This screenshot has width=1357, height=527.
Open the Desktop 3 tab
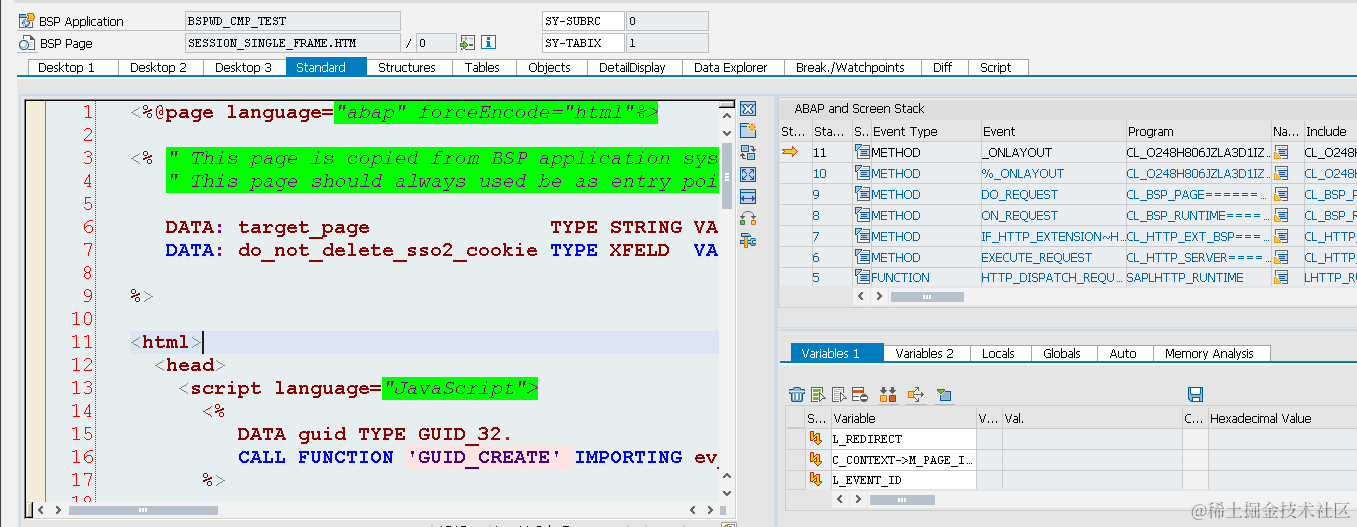coord(243,67)
